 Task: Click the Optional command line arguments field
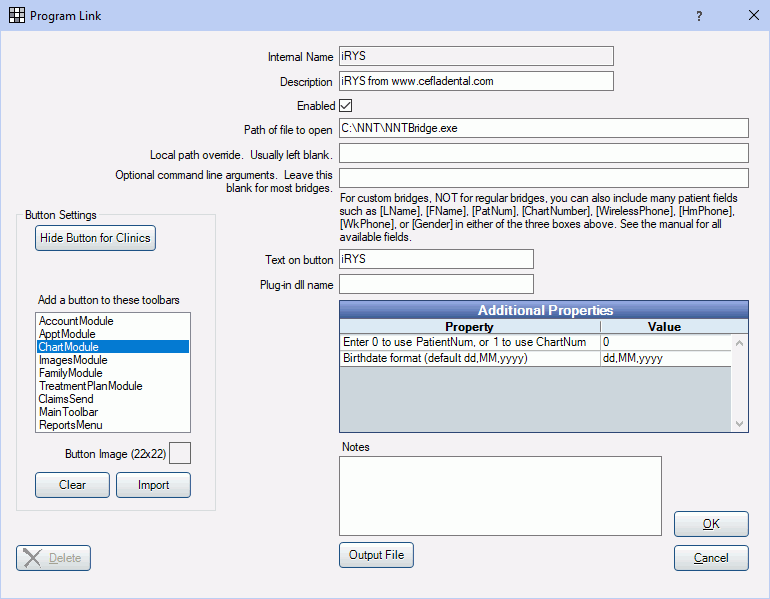(544, 178)
